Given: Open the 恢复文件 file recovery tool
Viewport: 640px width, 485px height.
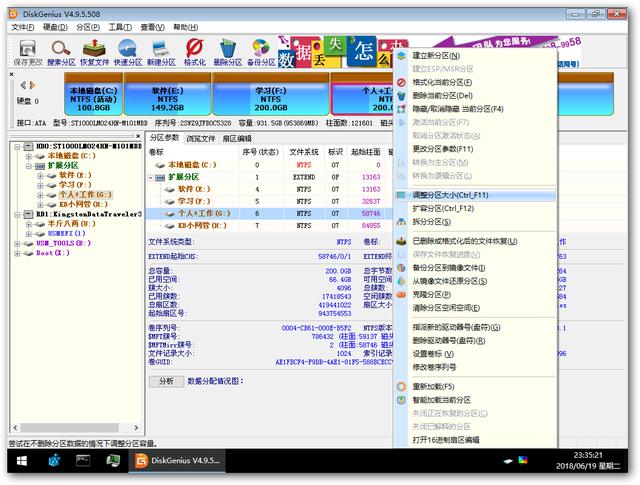Looking at the screenshot, I should (95, 51).
